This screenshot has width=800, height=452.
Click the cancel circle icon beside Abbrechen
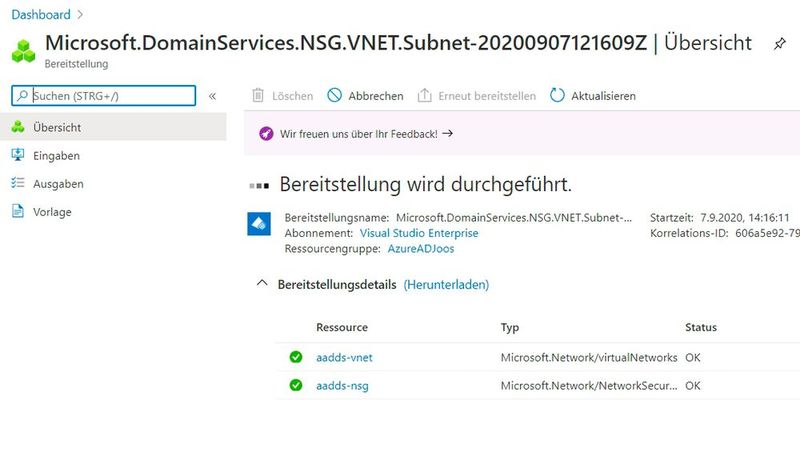point(334,95)
